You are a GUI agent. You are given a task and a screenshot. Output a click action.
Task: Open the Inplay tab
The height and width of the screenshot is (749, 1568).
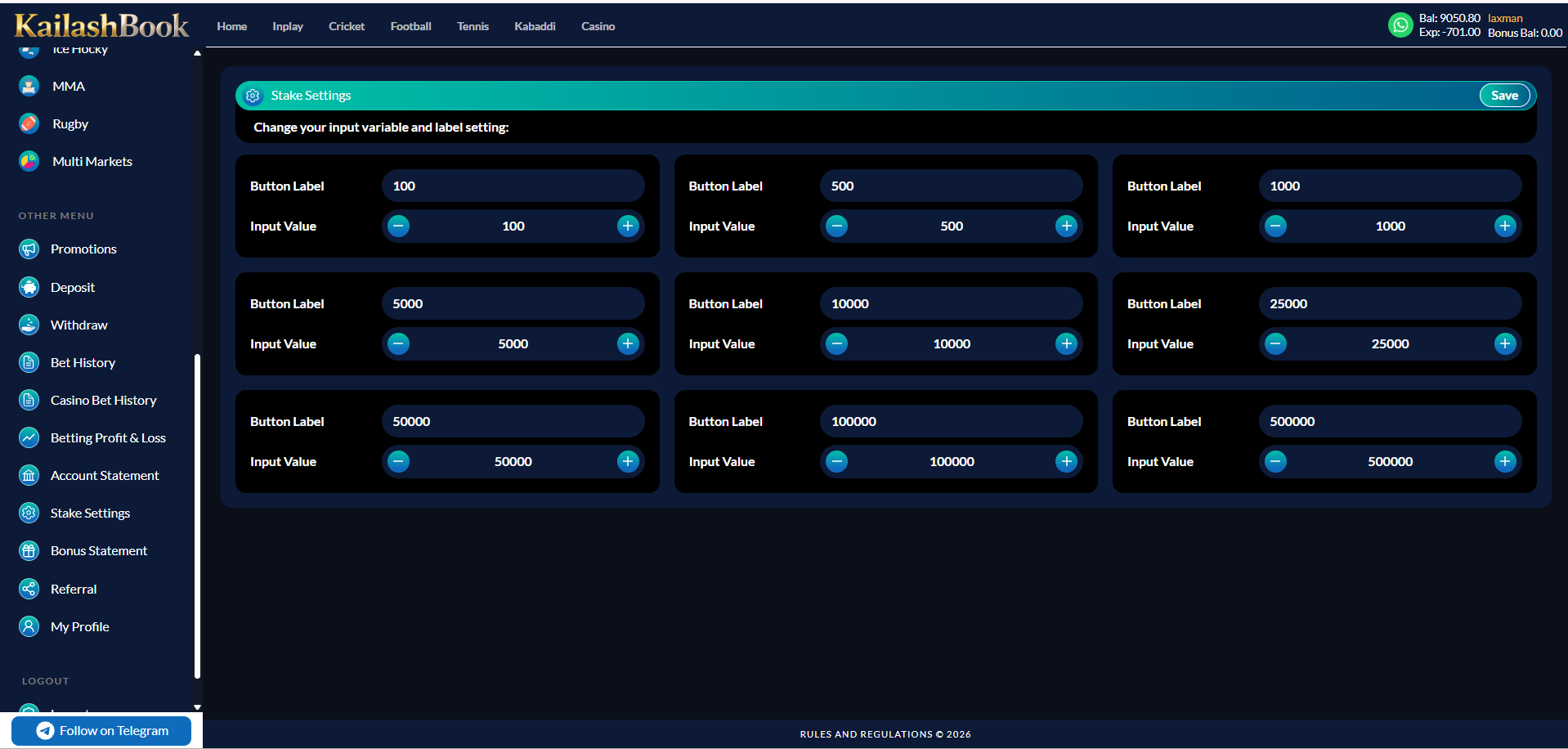[x=288, y=26]
